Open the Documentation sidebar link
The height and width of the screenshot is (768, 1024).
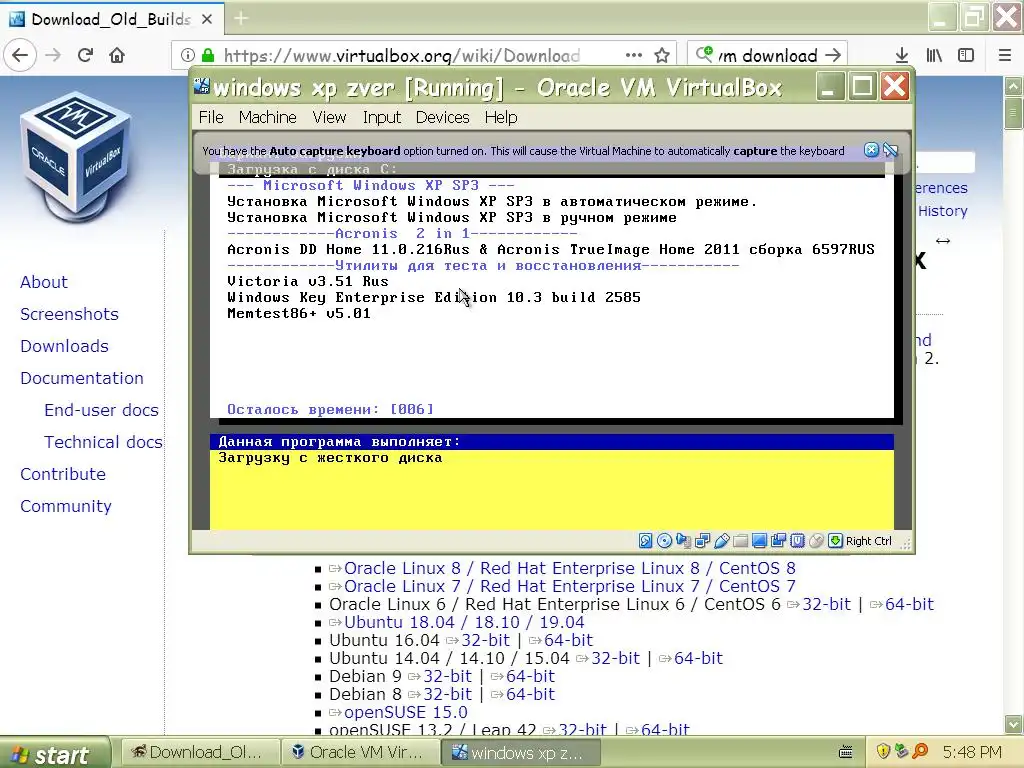82,378
